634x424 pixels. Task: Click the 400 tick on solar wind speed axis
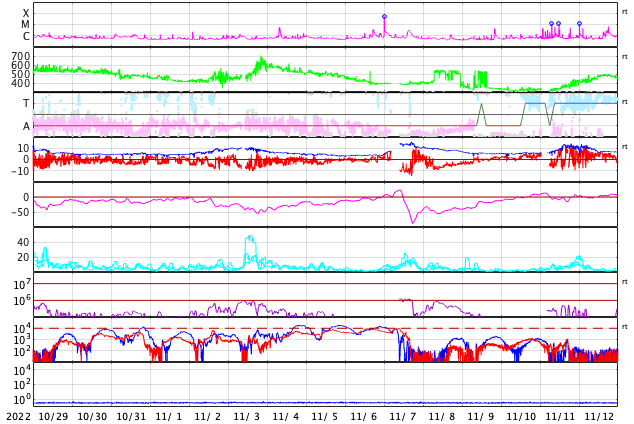(21, 84)
